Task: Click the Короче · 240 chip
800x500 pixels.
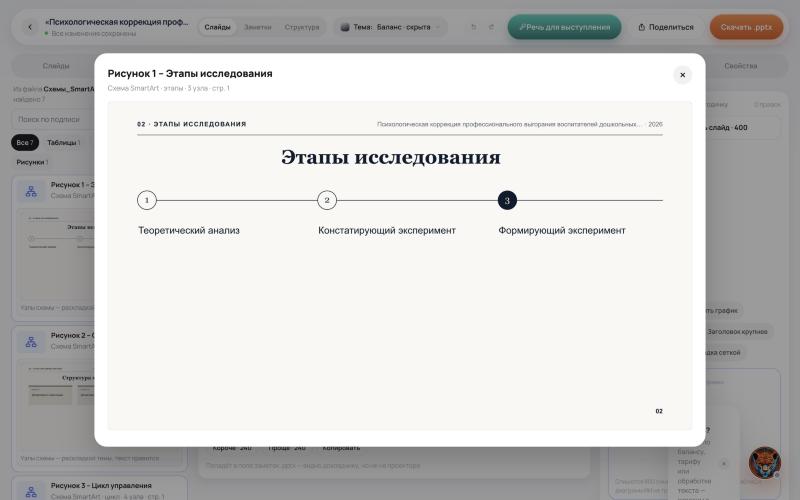Action: point(232,448)
